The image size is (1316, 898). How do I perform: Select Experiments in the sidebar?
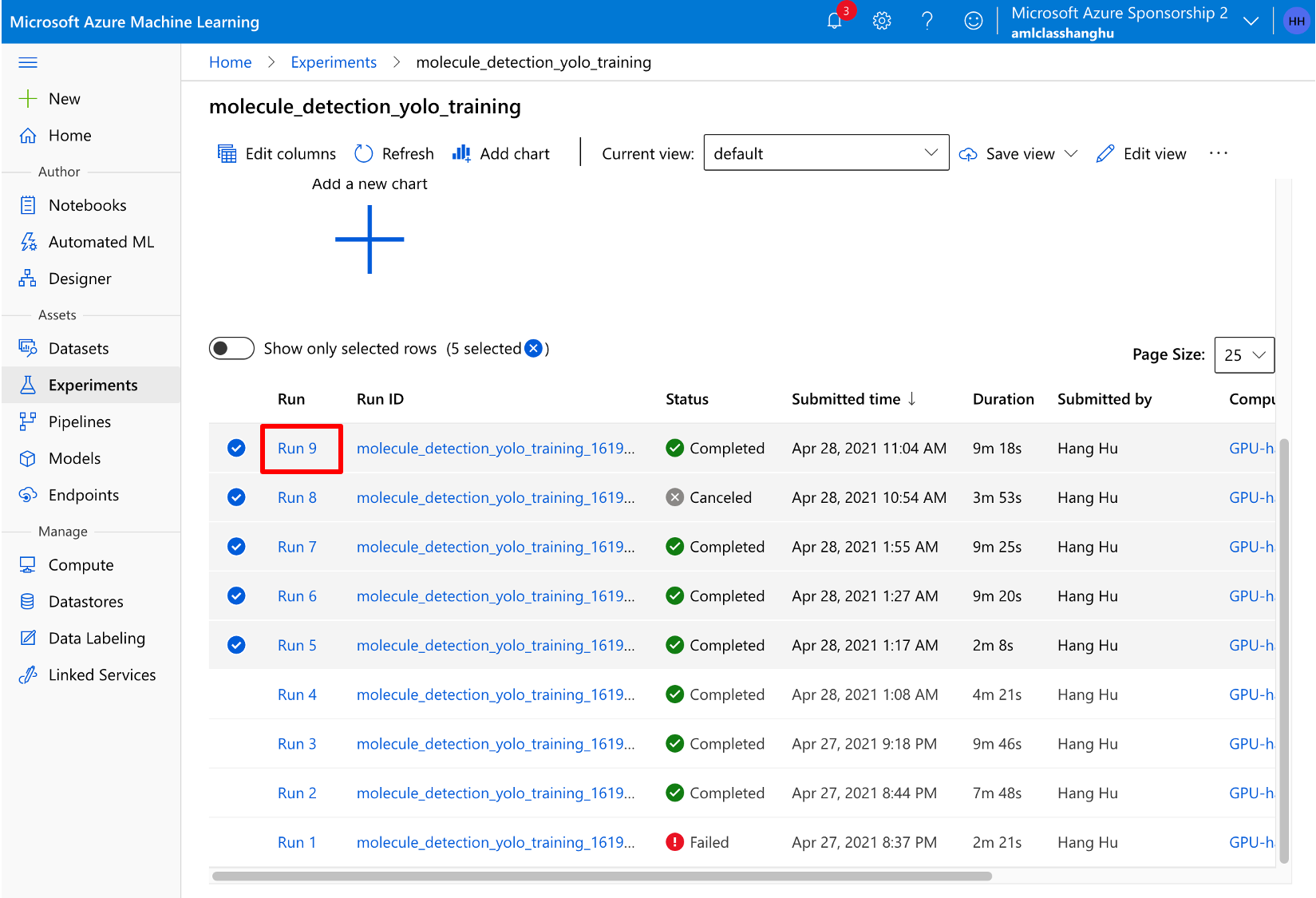90,385
